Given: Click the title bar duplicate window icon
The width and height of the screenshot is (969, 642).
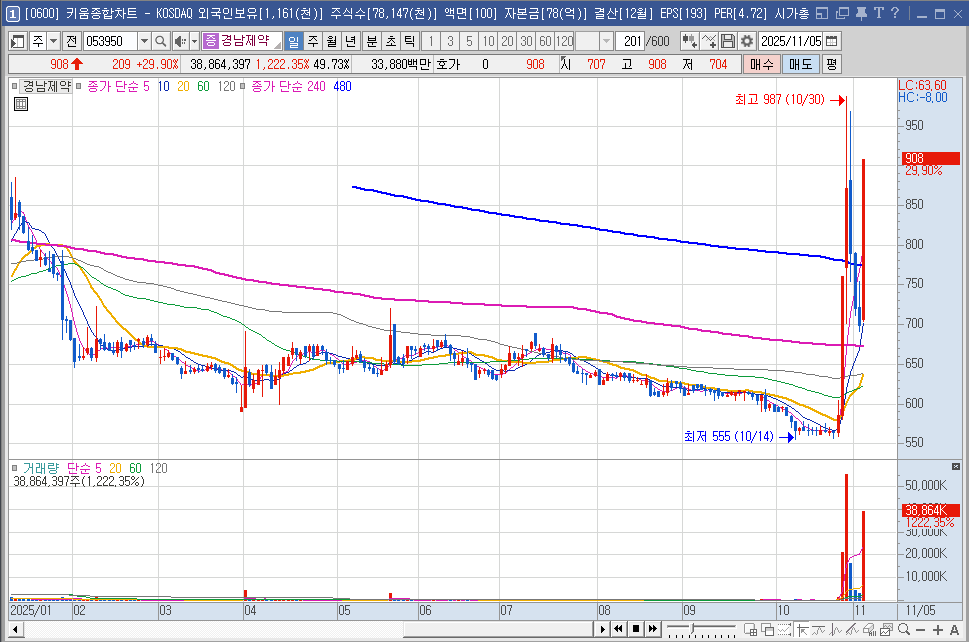Looking at the screenshot, I should (x=842, y=13).
